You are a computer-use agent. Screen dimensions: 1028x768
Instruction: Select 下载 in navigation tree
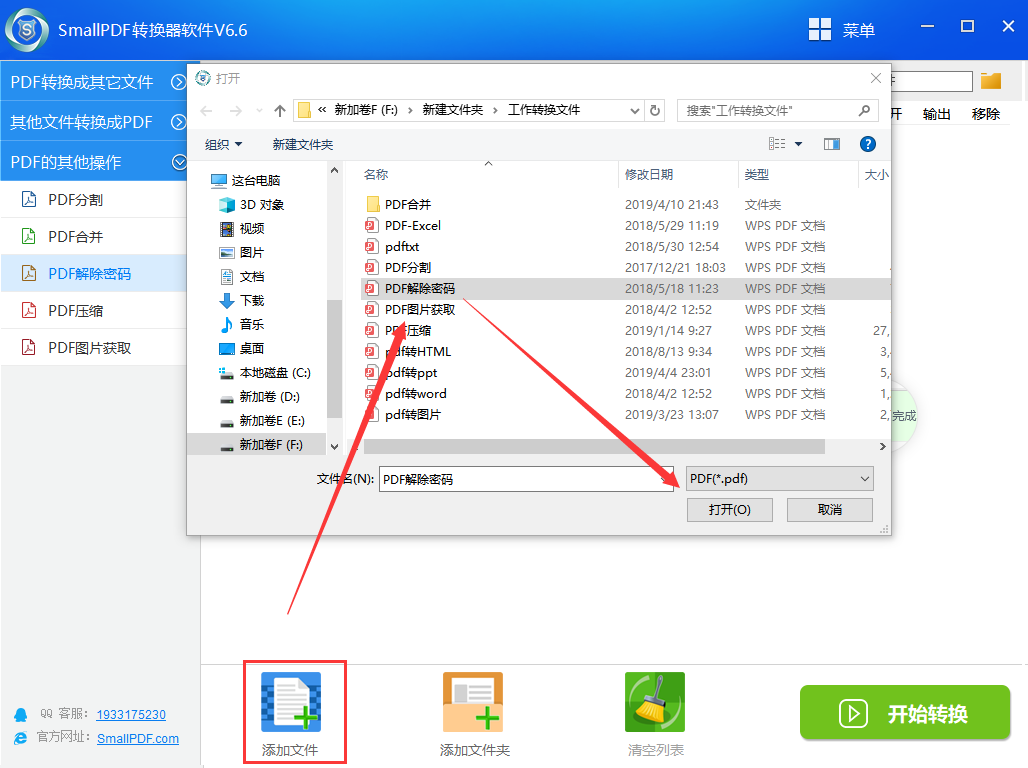click(243, 300)
